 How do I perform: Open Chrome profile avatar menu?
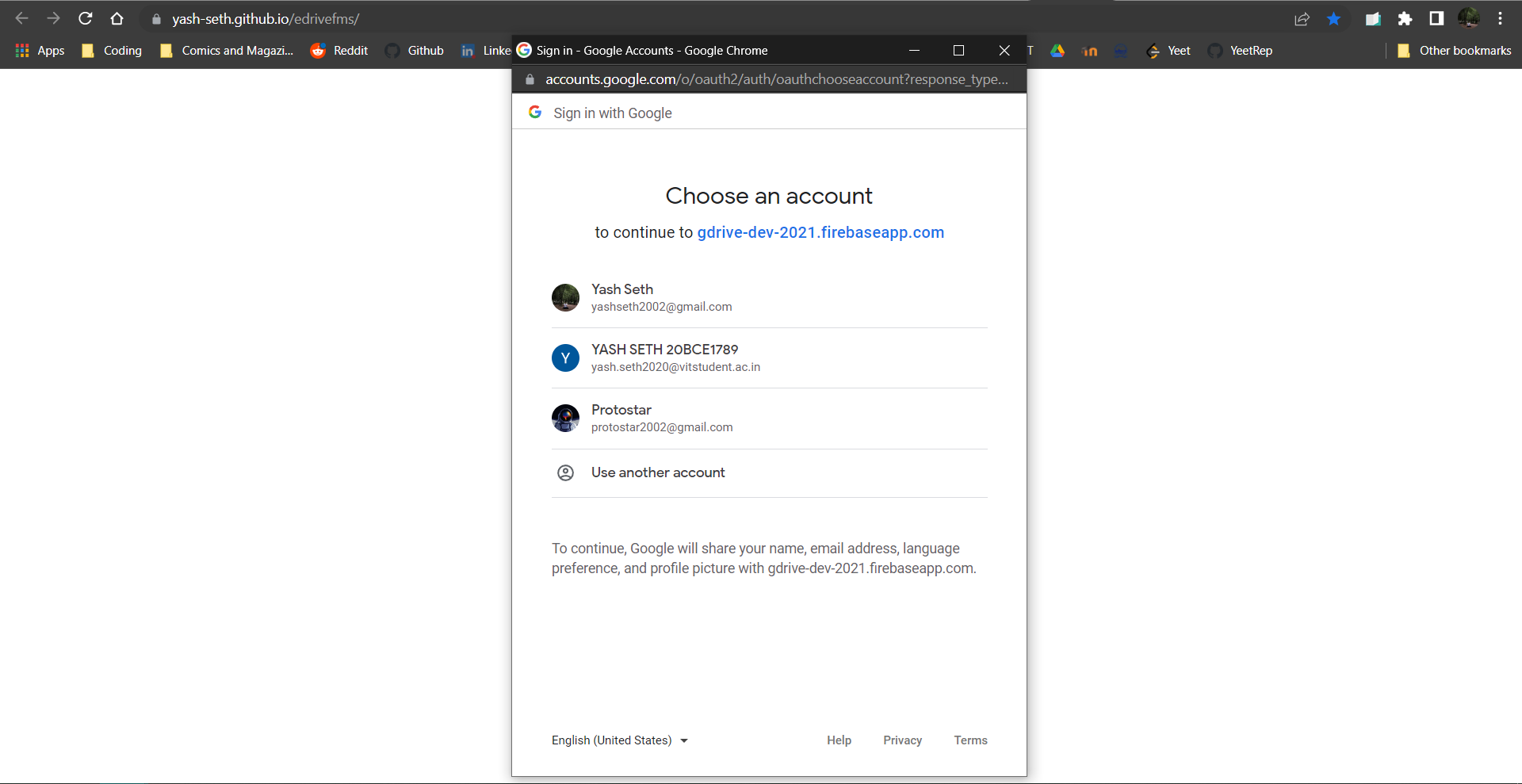(1468, 18)
